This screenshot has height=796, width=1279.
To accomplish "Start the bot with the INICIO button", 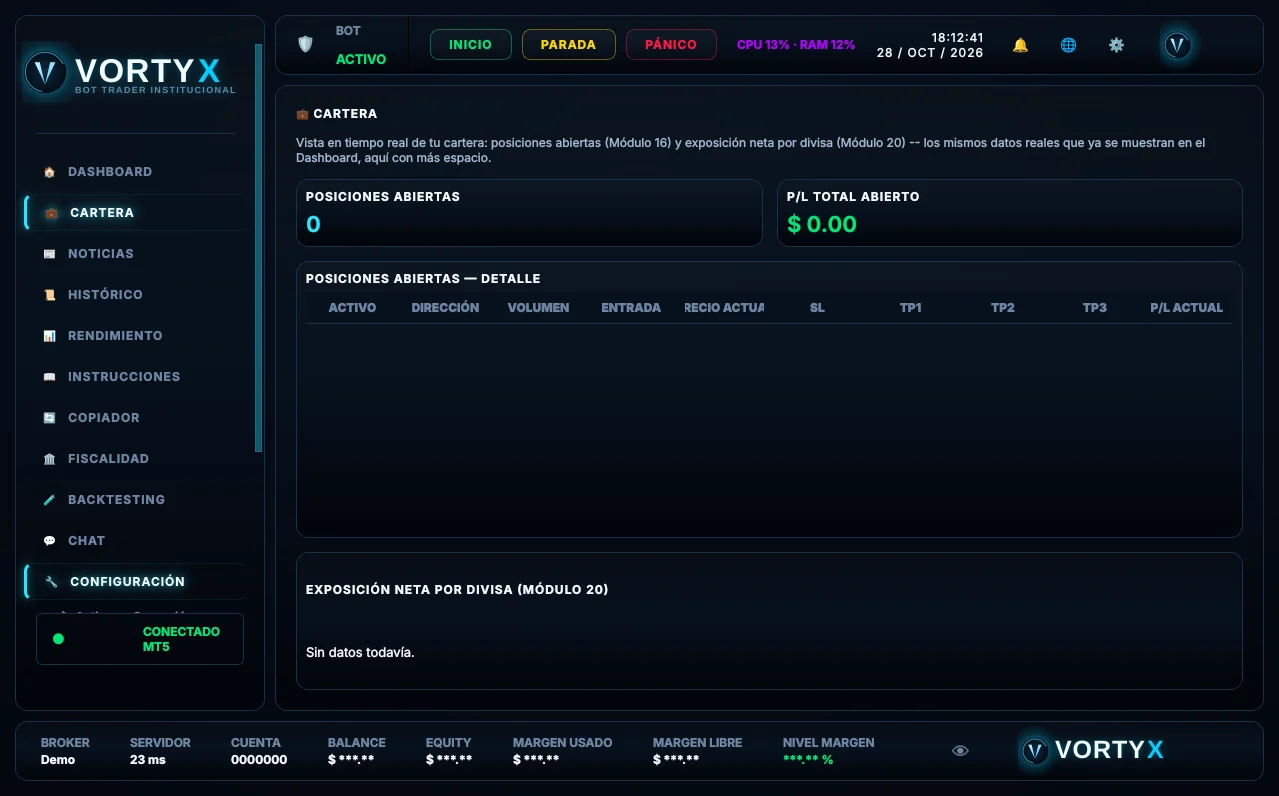I will (470, 45).
